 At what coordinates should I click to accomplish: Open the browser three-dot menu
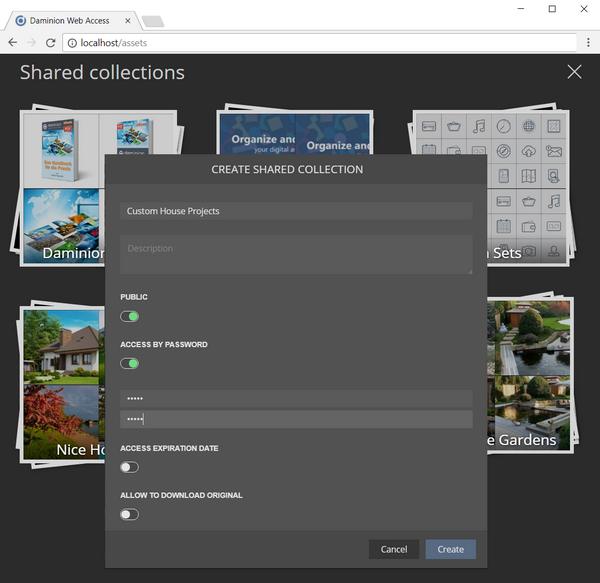(x=588, y=42)
